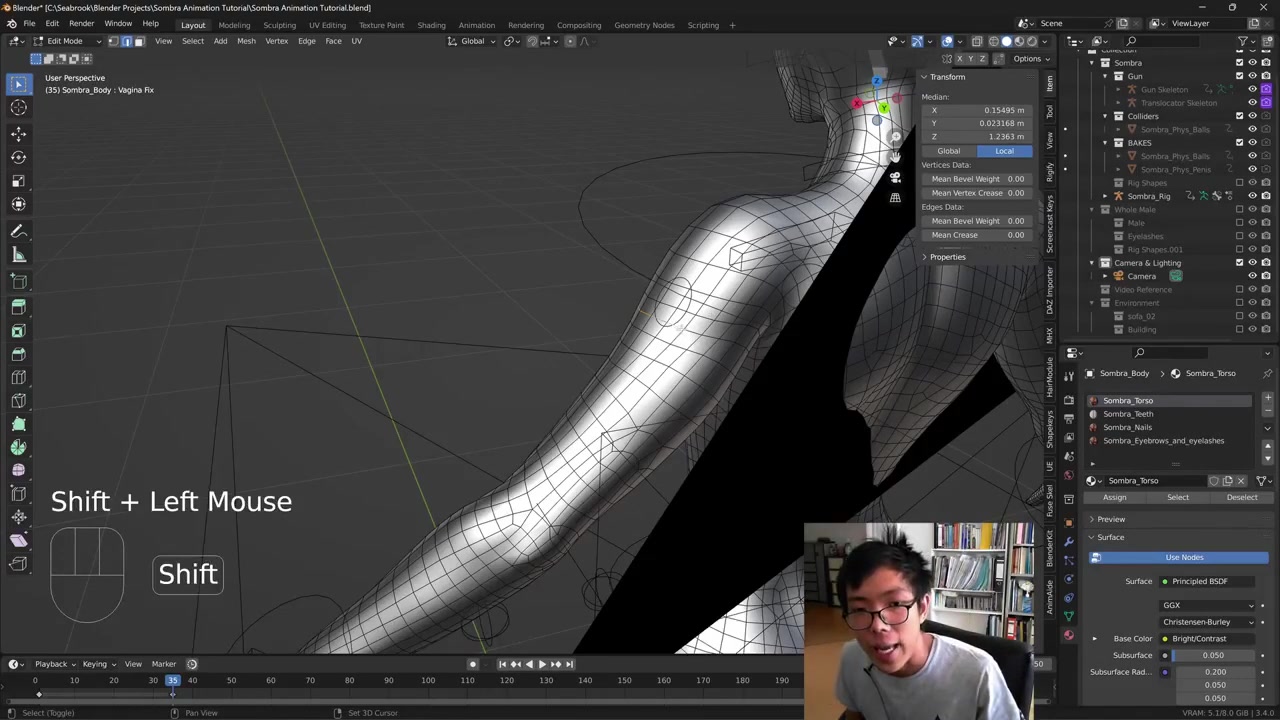Choose the Measure tool
The width and height of the screenshot is (1280, 720).
pyautogui.click(x=18, y=255)
